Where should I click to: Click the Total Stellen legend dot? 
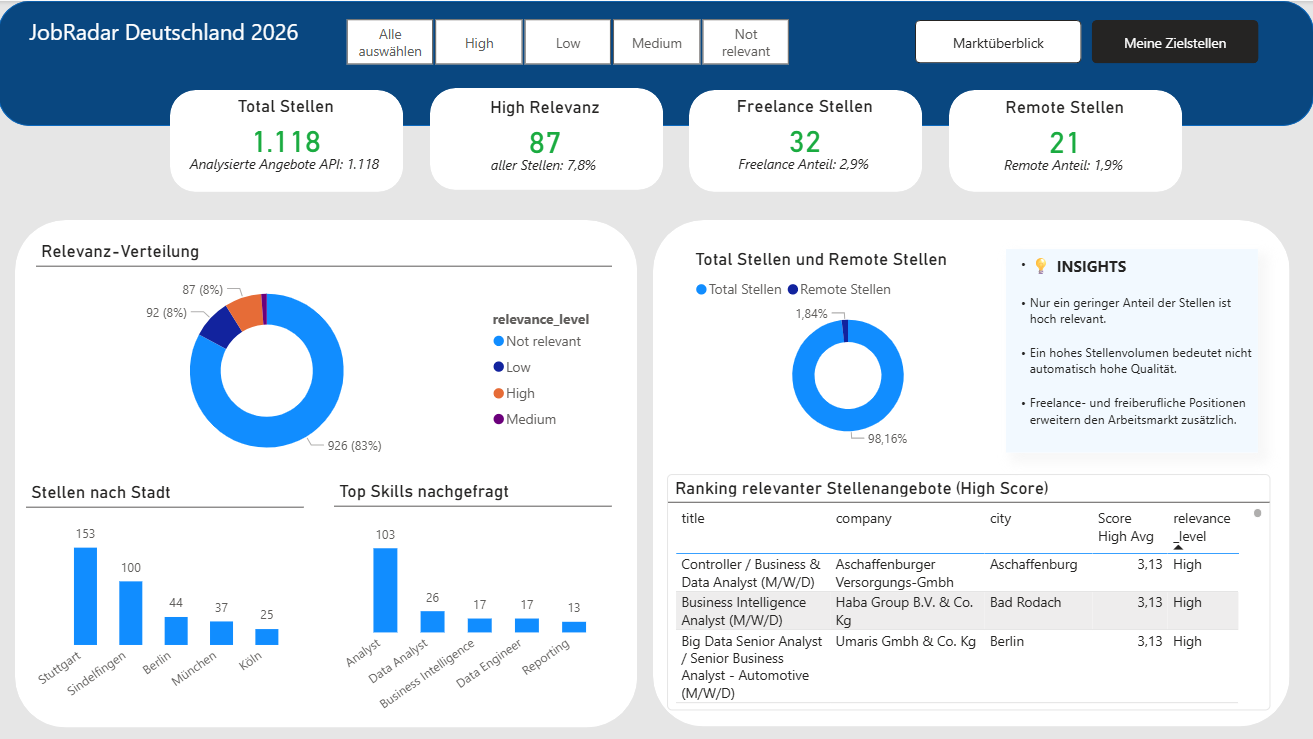[701, 290]
